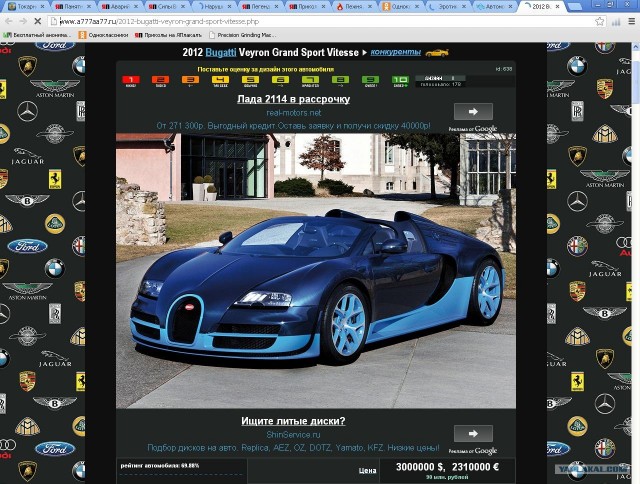The width and height of the screenshot is (640, 484).
Task: Click 'Реклама от Google' under the ShinService ad
Action: pyautogui.click(x=473, y=451)
